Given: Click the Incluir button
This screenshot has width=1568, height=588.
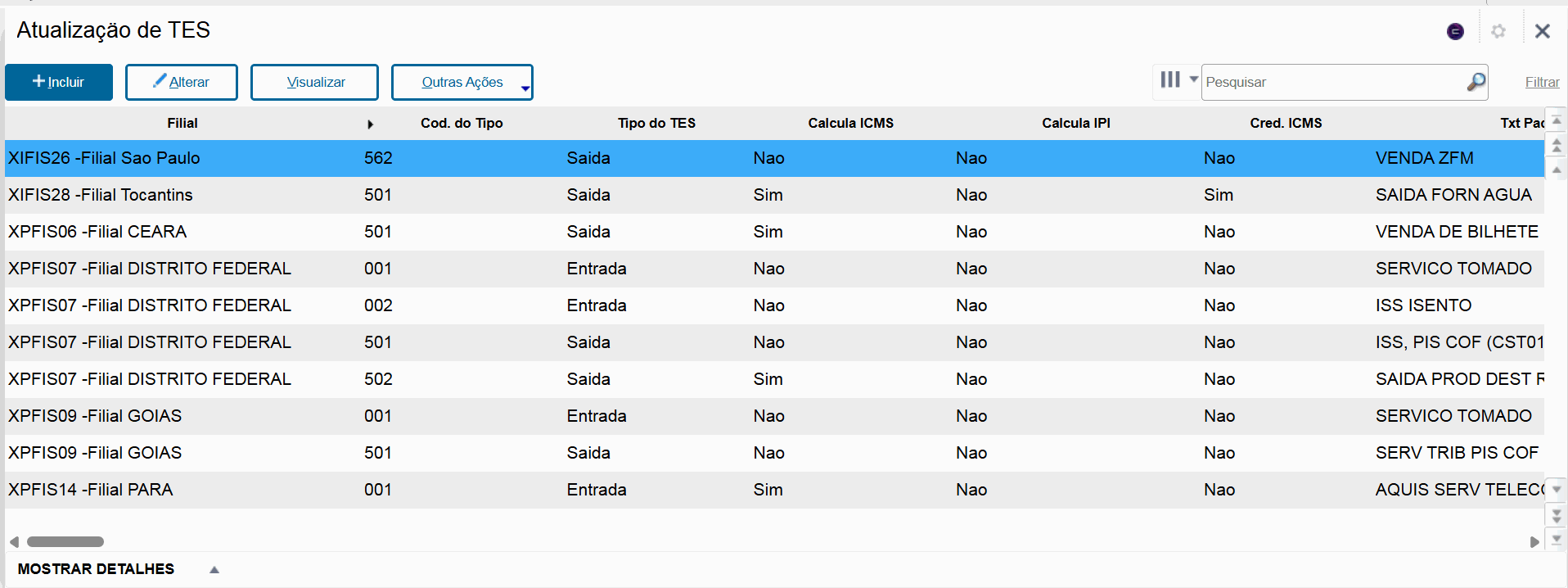Looking at the screenshot, I should pos(59,82).
